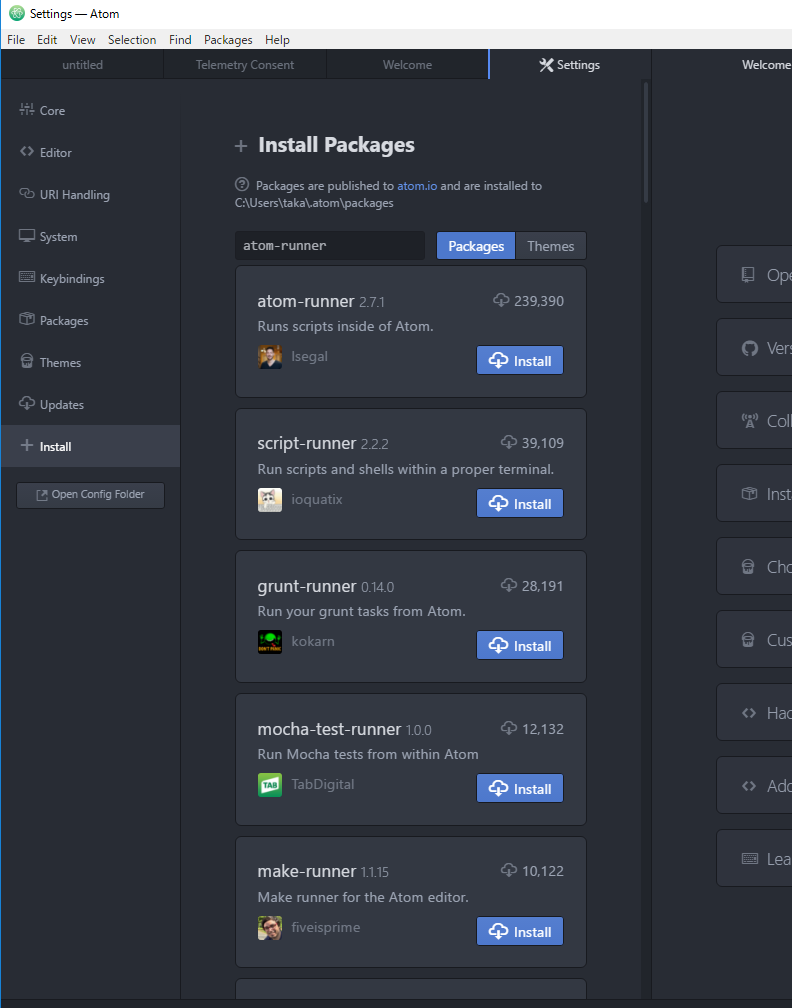Open mocha-test-runner package name

pos(329,729)
